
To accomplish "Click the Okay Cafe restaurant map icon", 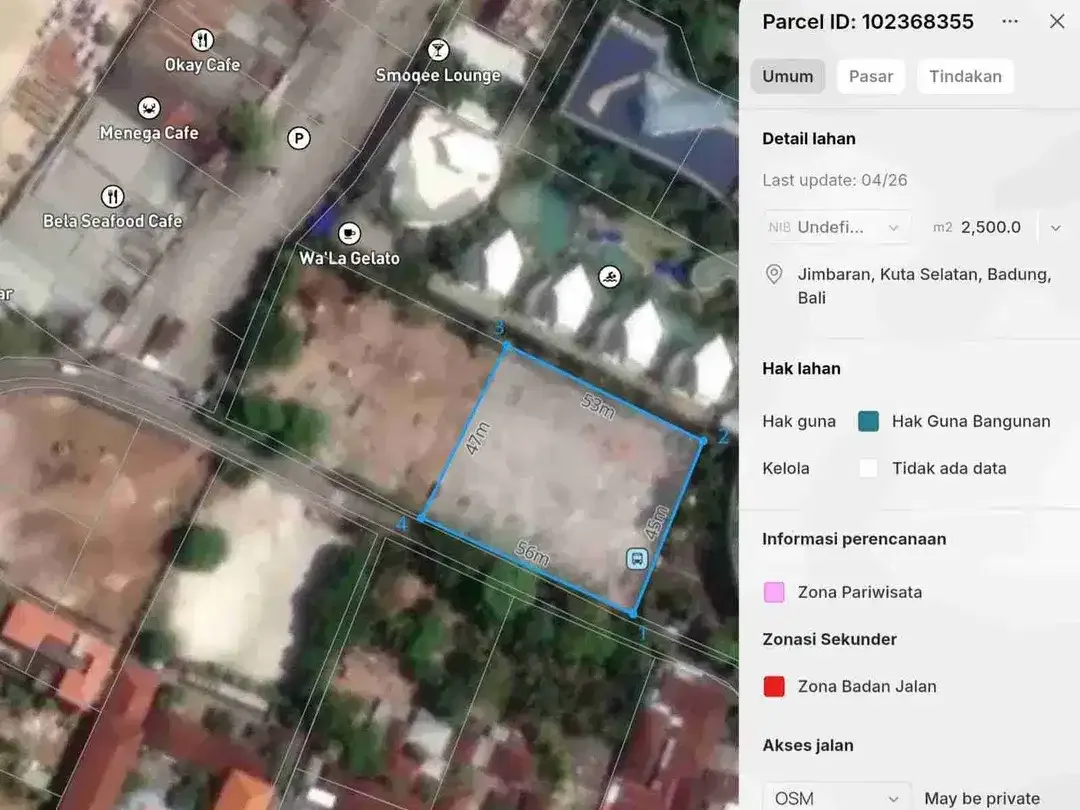I will point(202,40).
